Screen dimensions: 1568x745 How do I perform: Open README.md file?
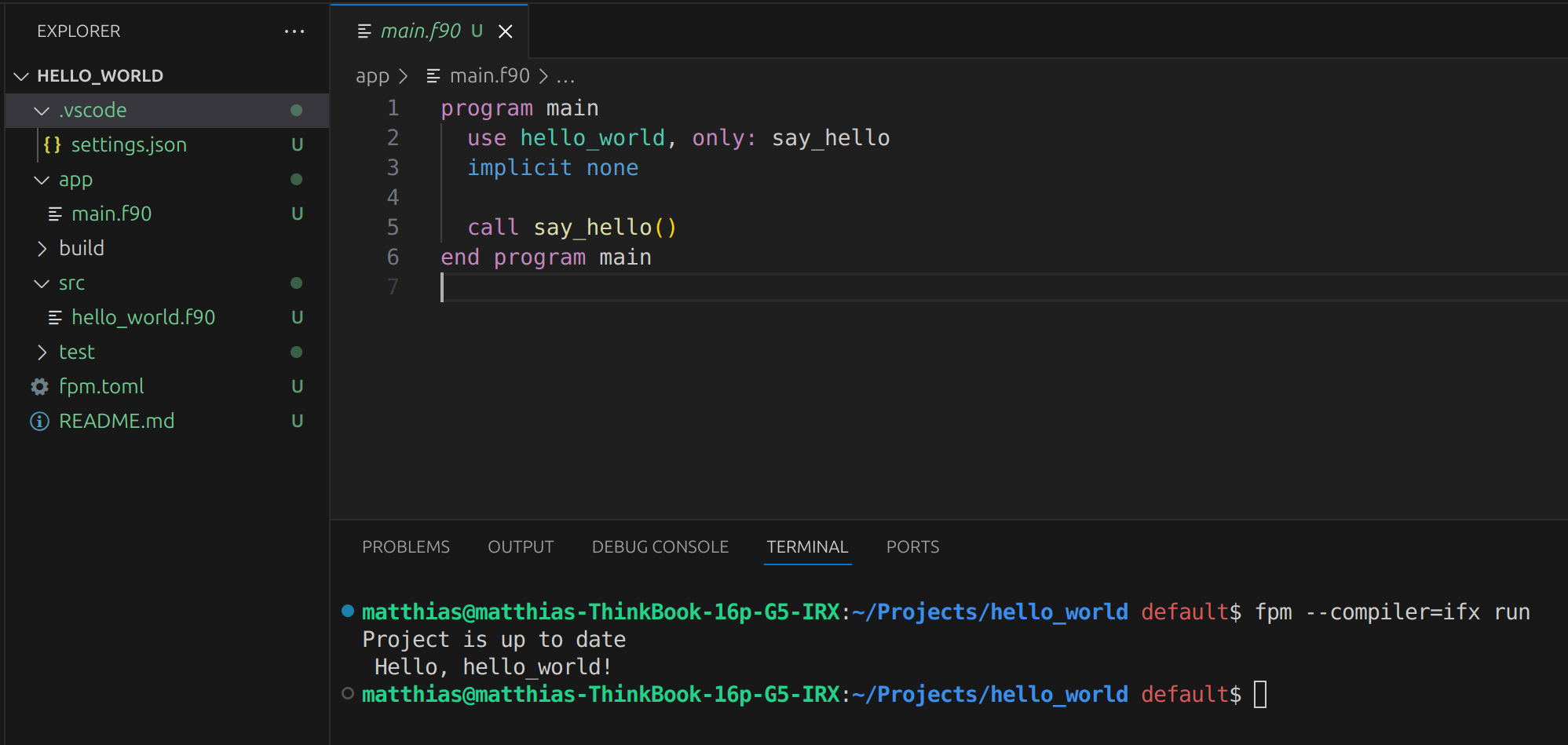tap(117, 422)
